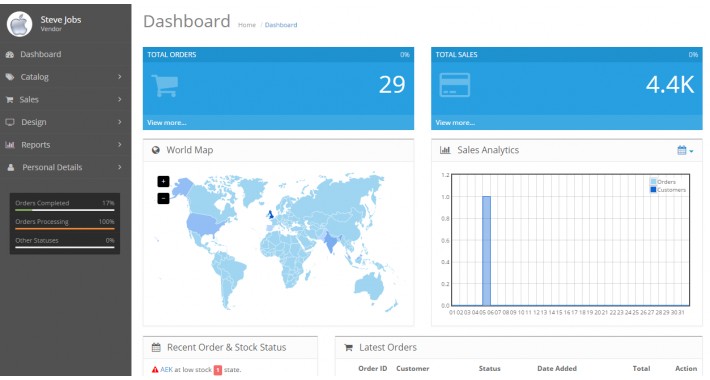Click the Orders legend color swatch
The width and height of the screenshot is (710, 380).
coord(653,182)
